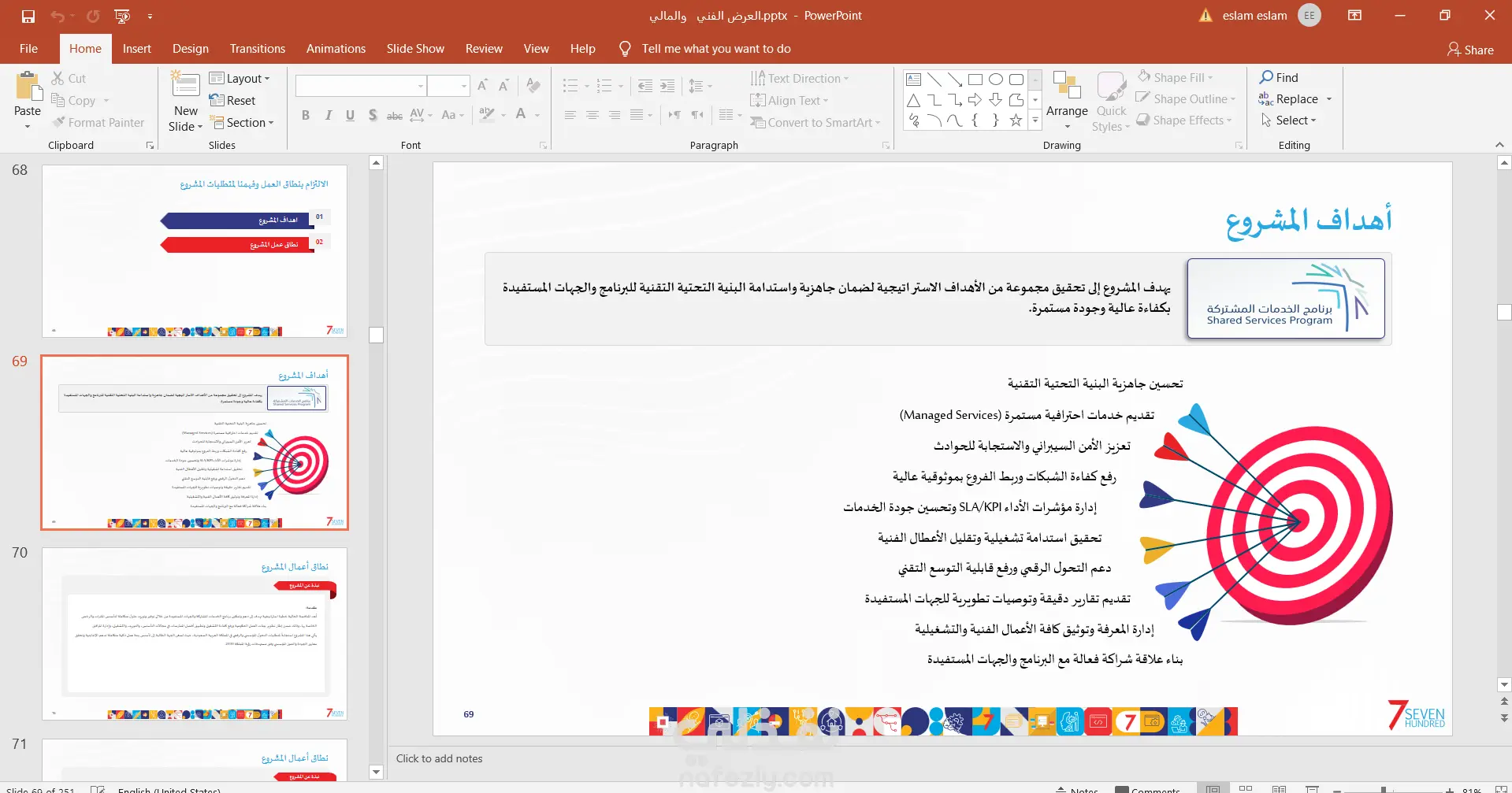1512x793 pixels.
Task: Open the Select dropdown in Editing group
Action: (x=1289, y=120)
